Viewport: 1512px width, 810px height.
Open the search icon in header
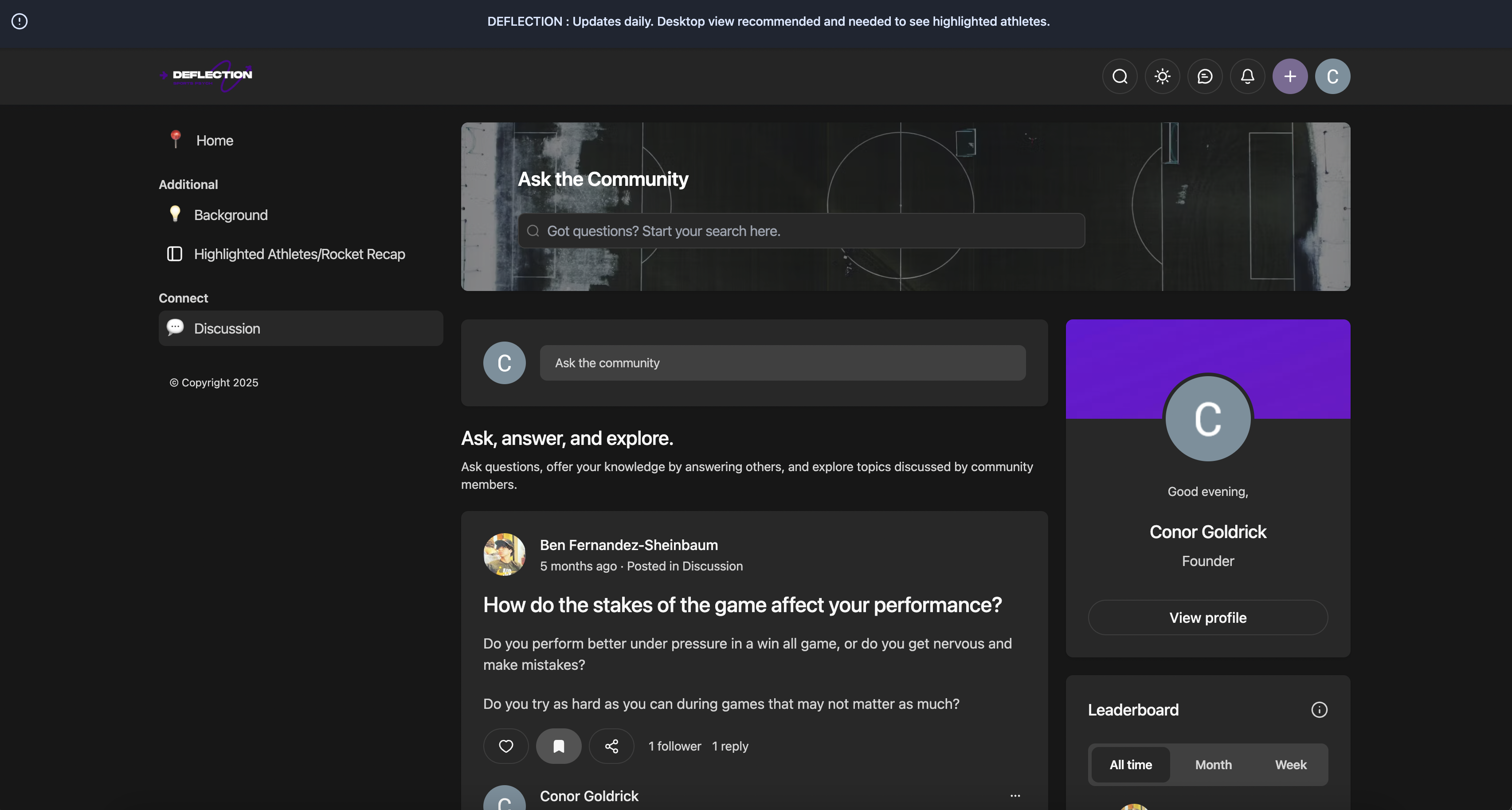(1120, 76)
